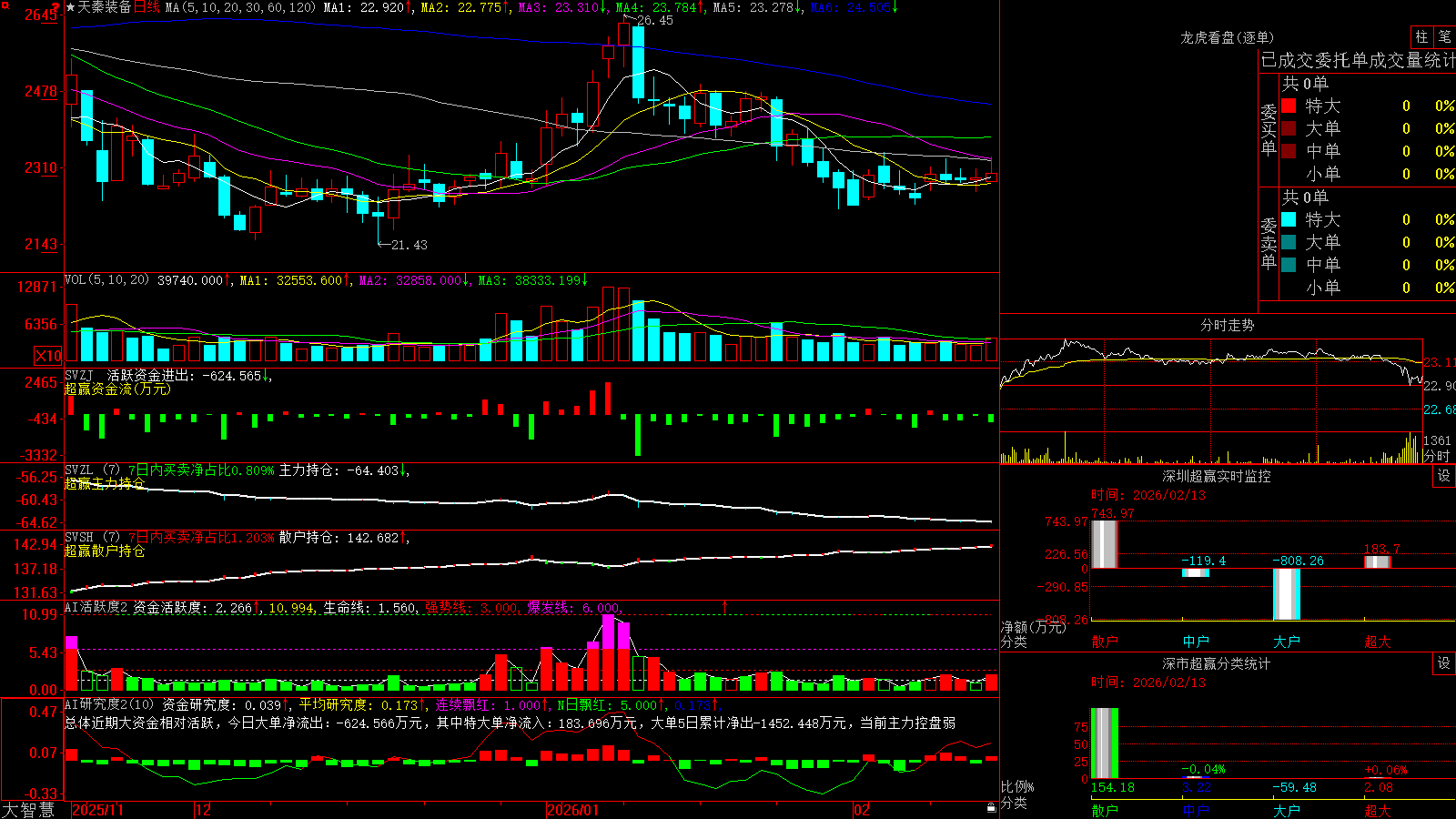Click the dark red 大单 buy order swatch

1289,128
